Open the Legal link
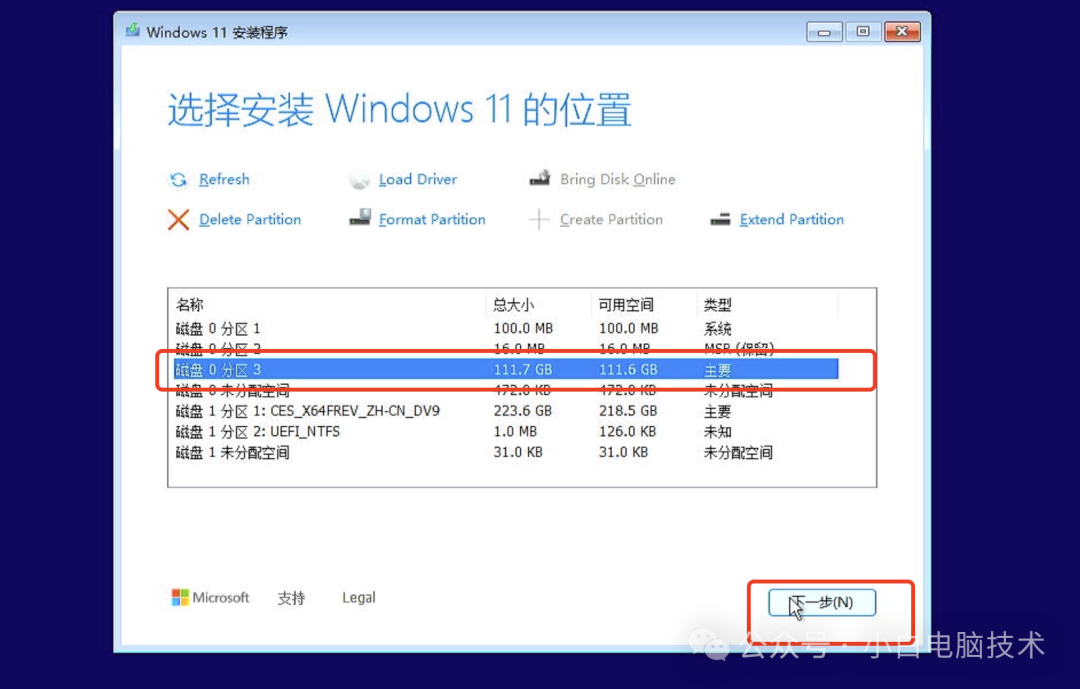1080x689 pixels. pos(359,597)
